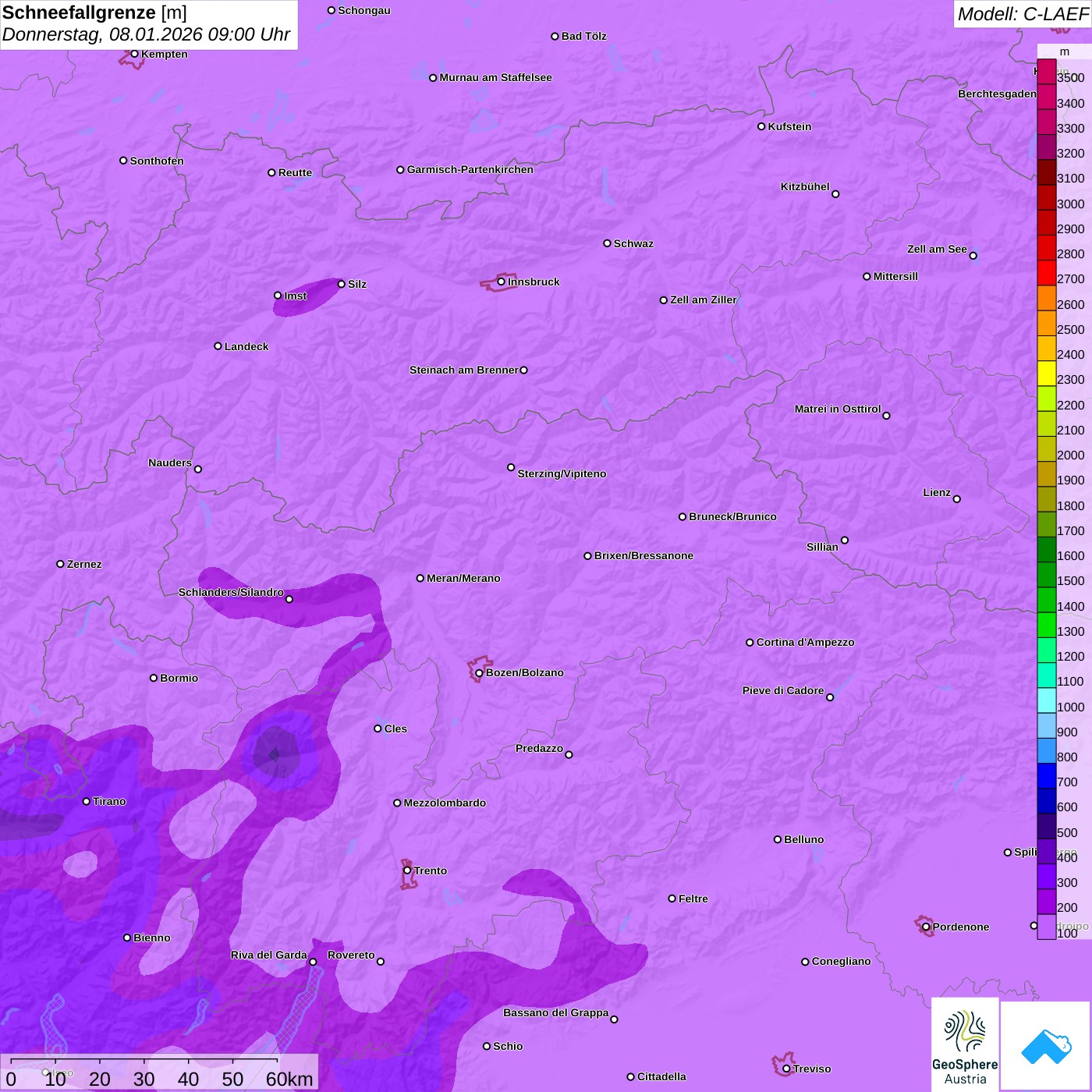Click the 'Meran/Merano' label
Screen dimensions: 1092x1092
(x=463, y=578)
